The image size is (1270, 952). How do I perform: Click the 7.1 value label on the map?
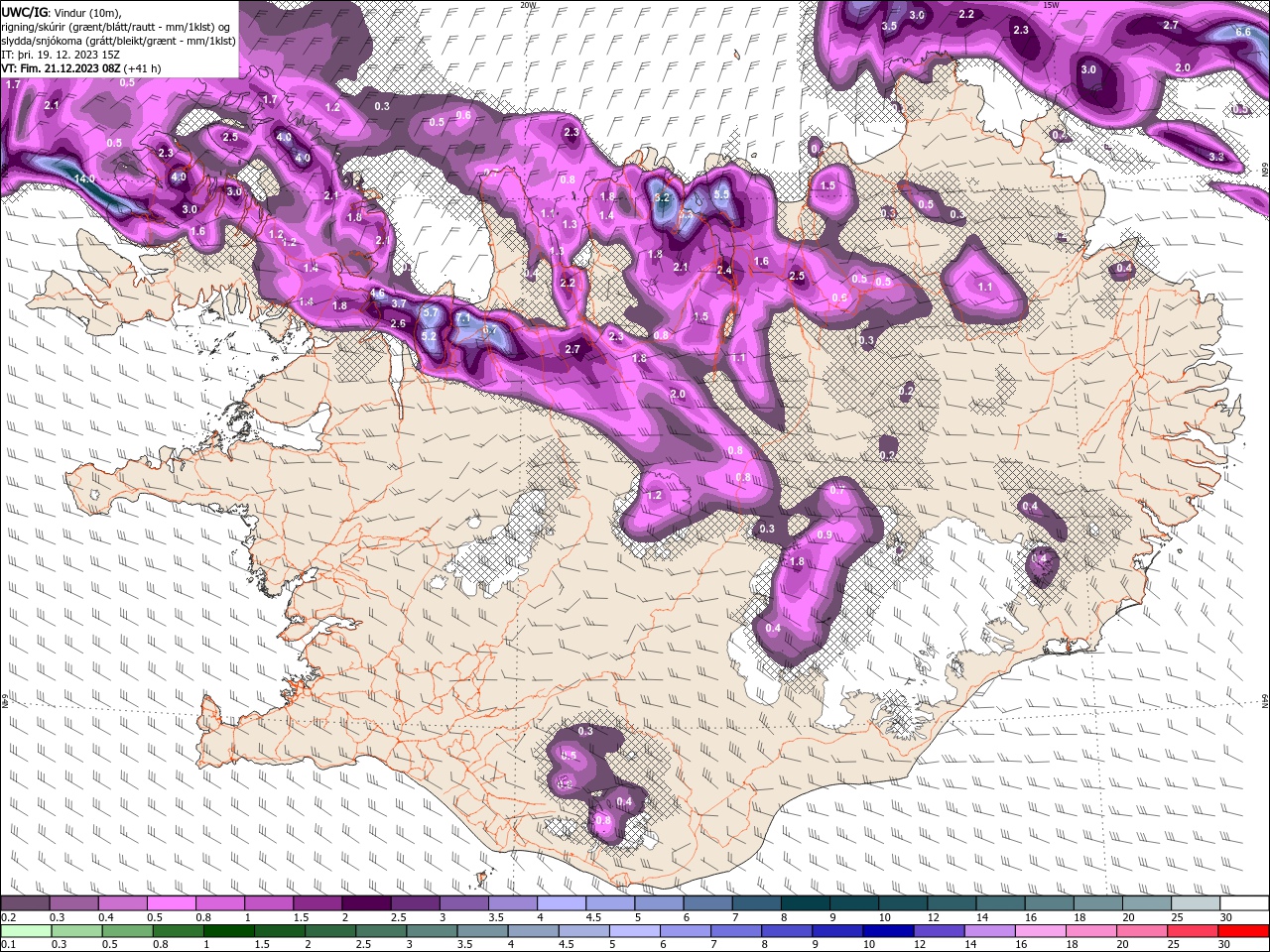[463, 318]
